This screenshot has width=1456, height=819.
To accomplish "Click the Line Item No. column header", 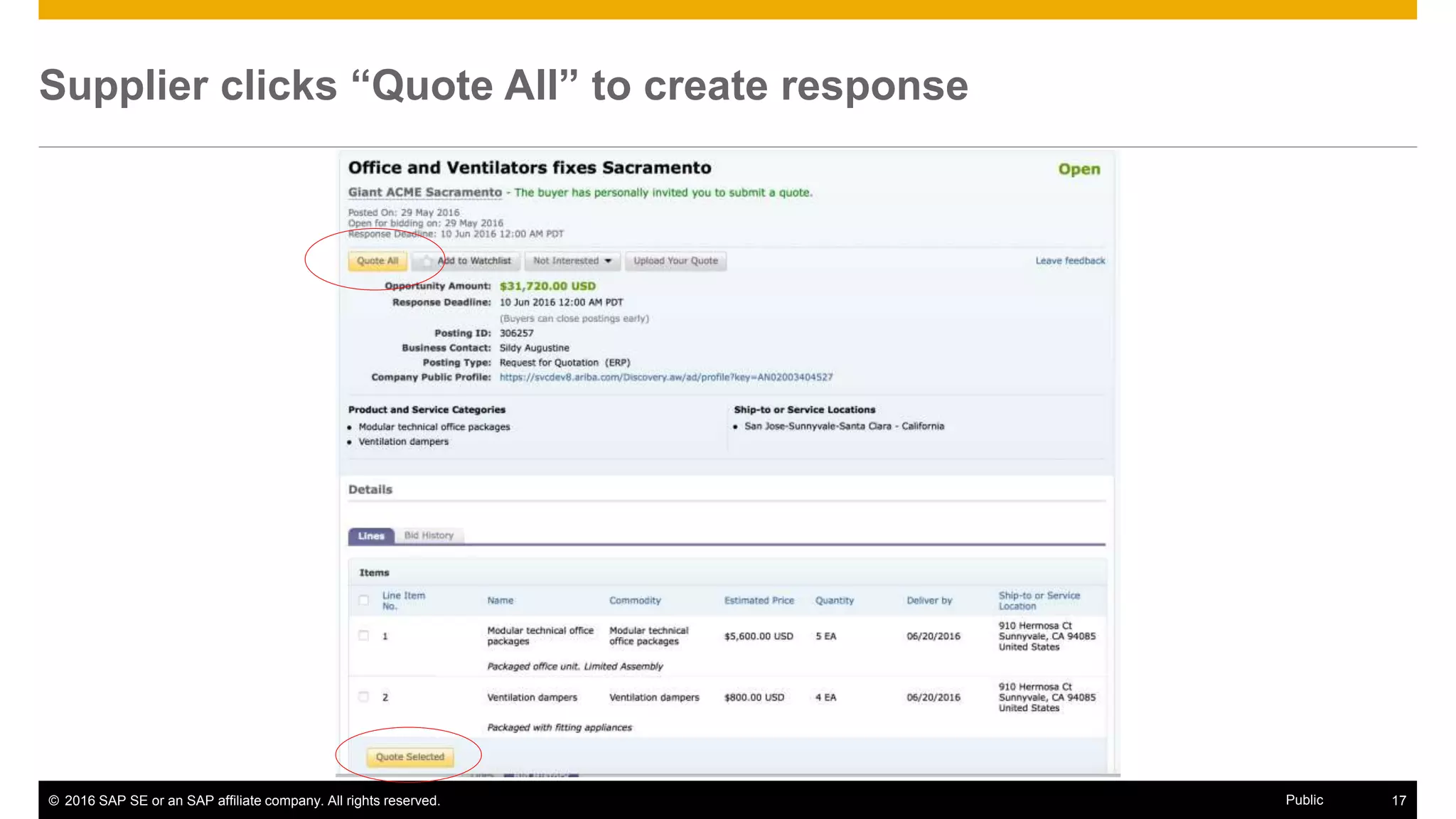I will (404, 601).
